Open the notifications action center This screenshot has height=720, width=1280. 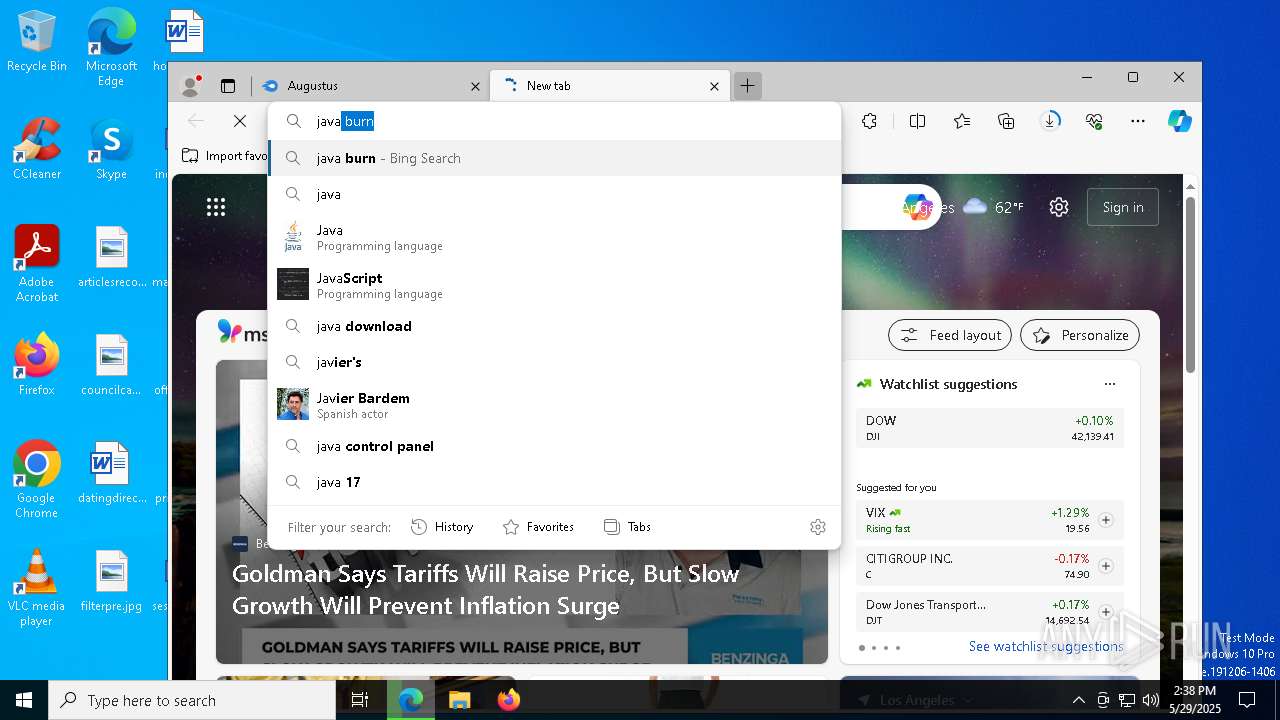point(1247,700)
